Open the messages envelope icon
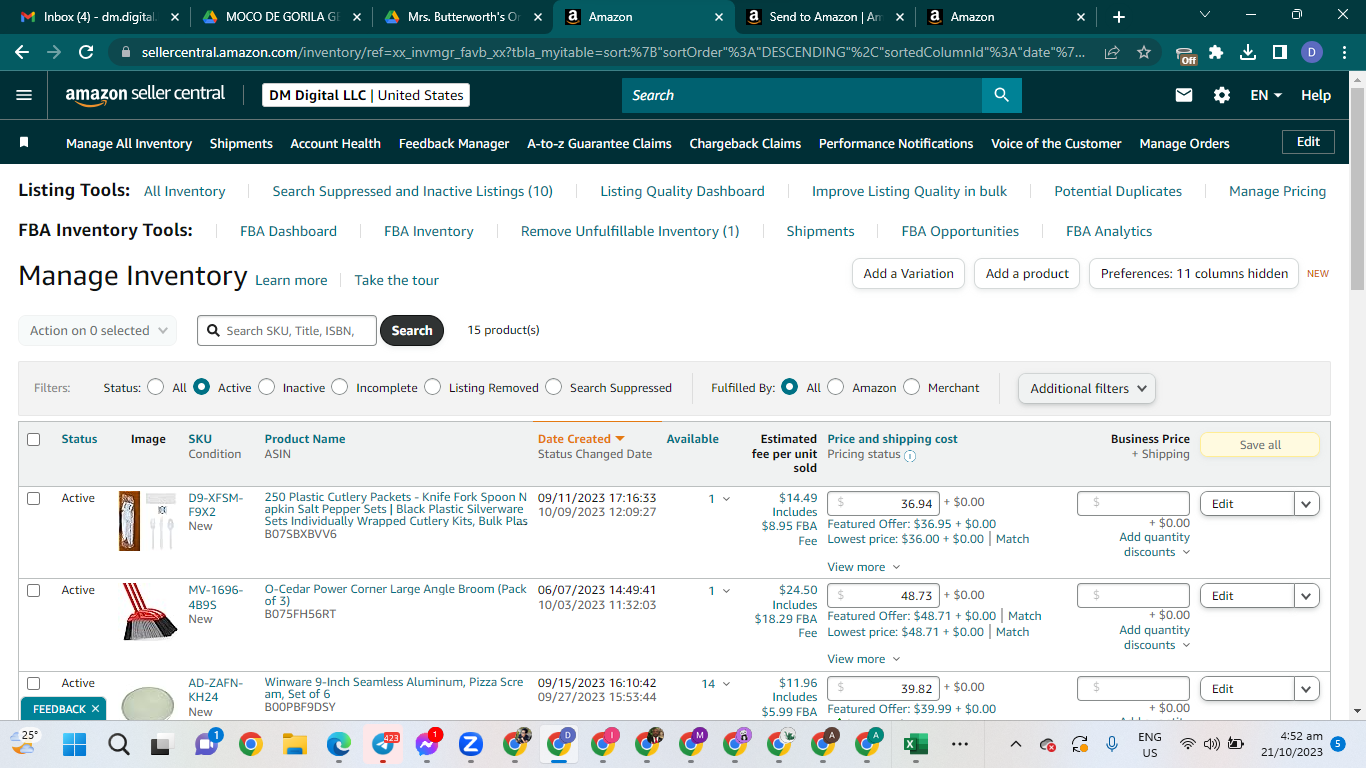1366x768 pixels. pyautogui.click(x=1184, y=95)
